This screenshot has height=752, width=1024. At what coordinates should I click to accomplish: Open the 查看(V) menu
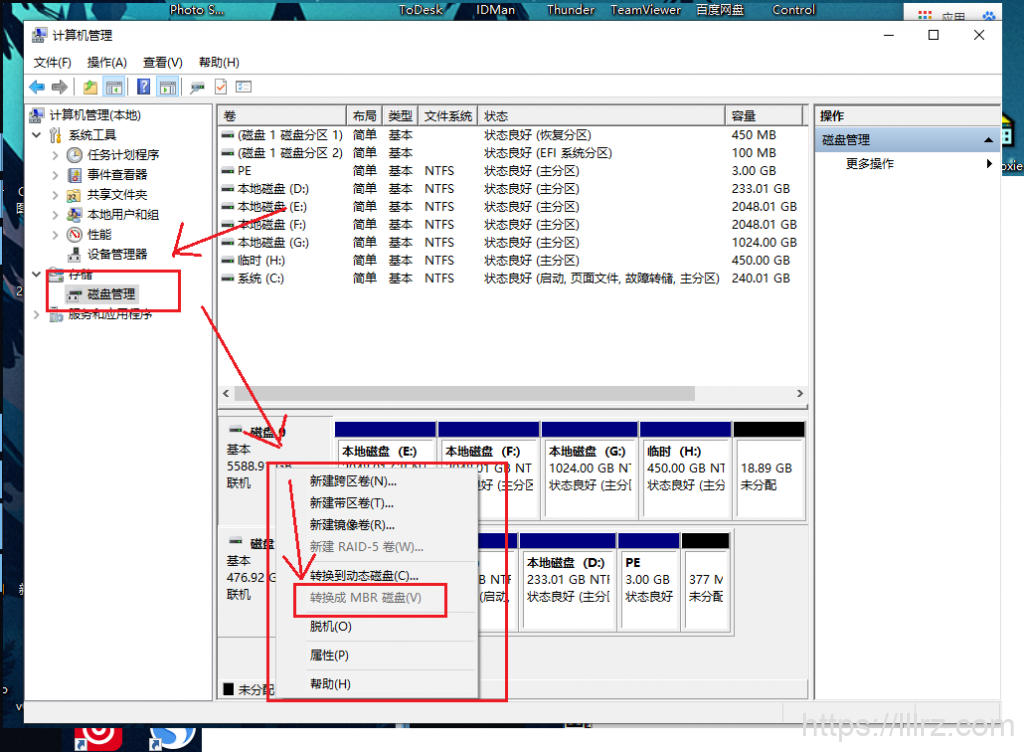coord(163,62)
